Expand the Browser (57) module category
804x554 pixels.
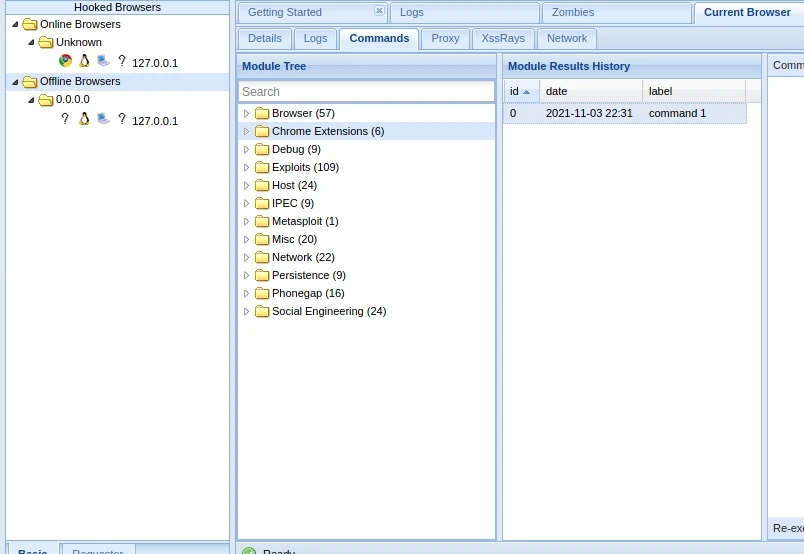pos(246,113)
